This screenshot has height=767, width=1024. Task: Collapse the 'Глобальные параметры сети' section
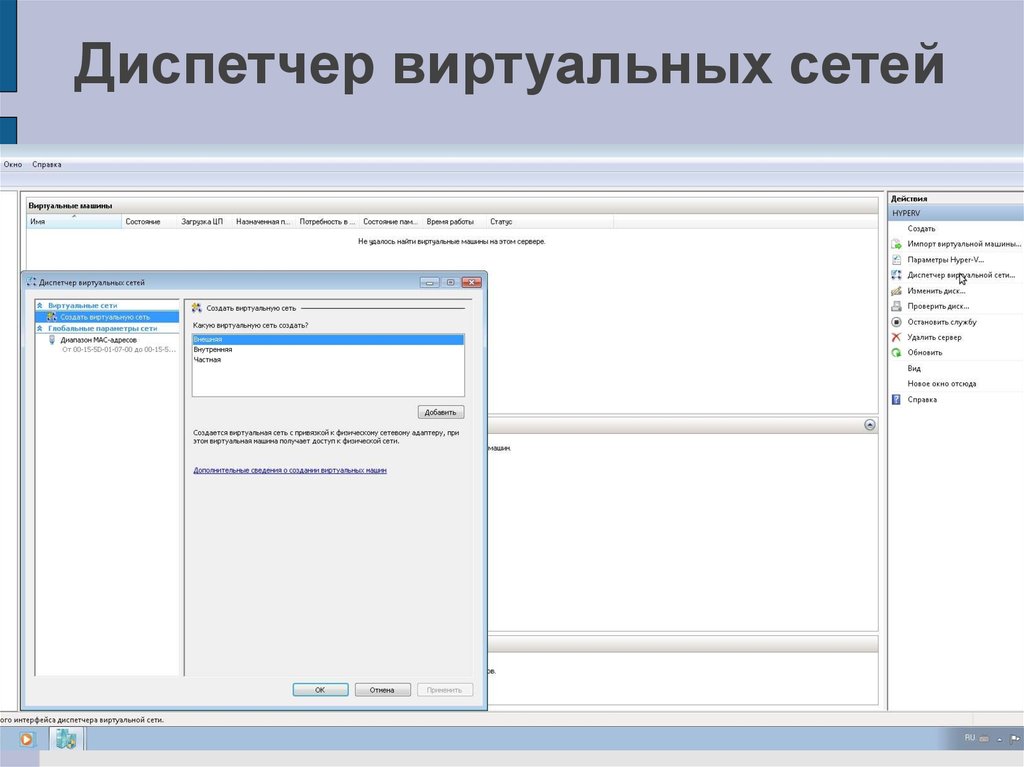point(40,328)
